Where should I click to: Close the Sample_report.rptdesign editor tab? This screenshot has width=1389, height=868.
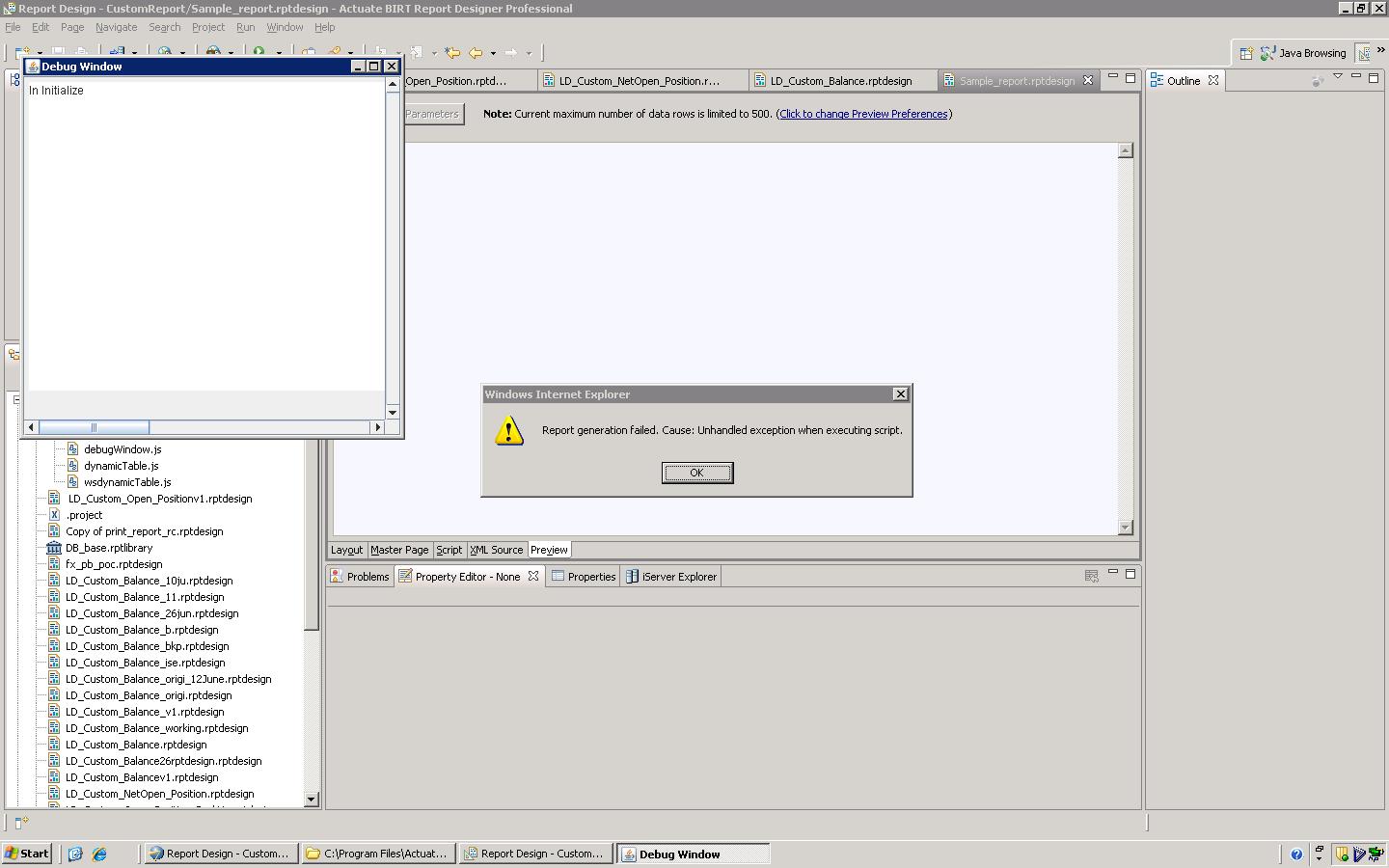1088,80
